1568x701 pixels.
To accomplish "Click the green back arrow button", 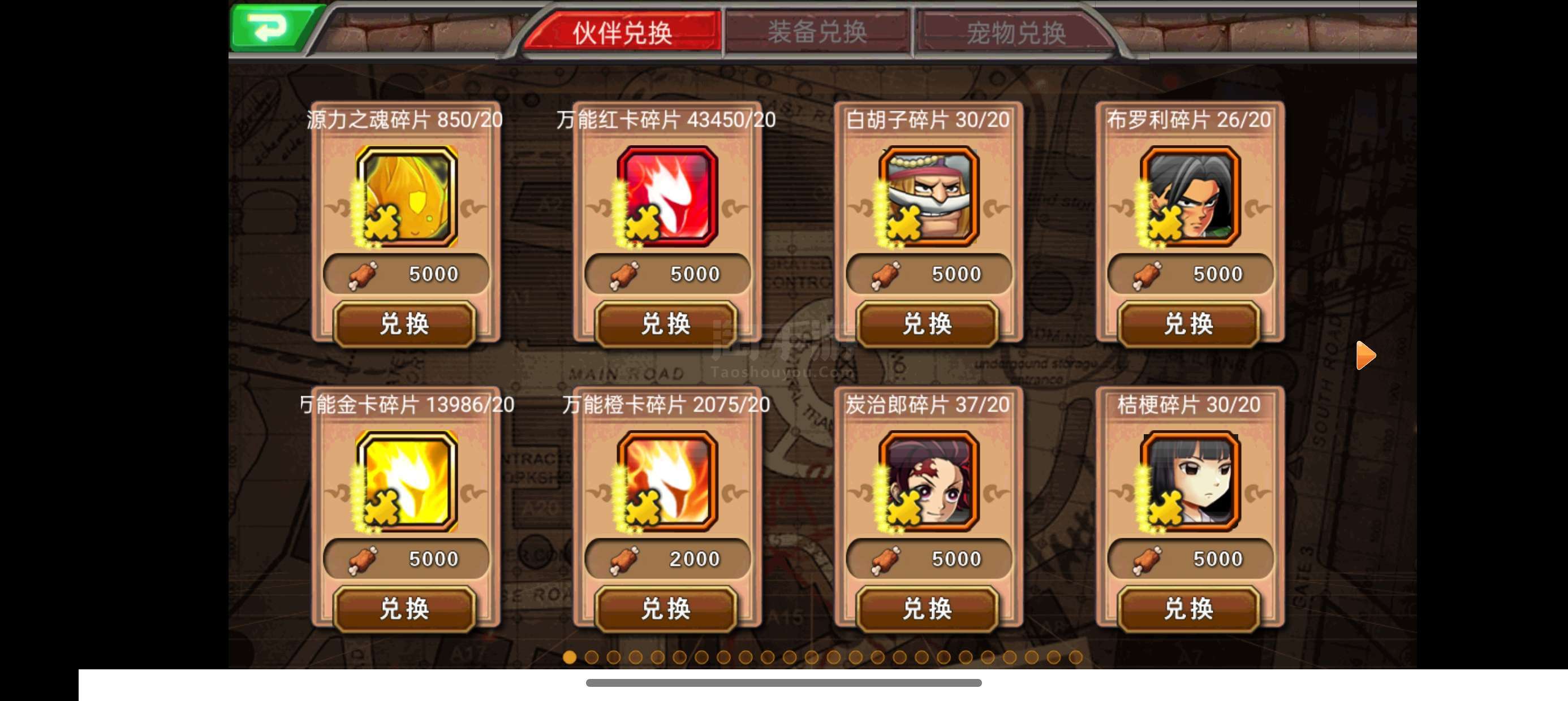I will pos(273,27).
